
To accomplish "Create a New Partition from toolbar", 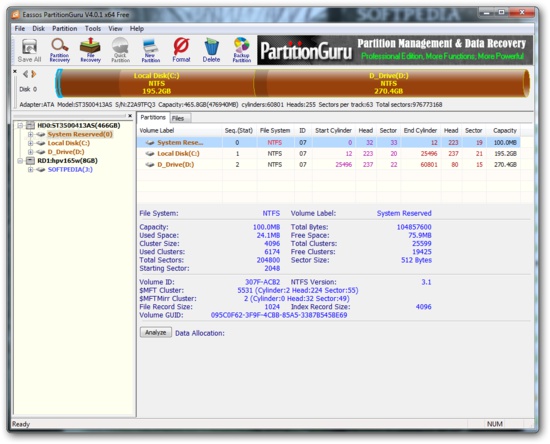I will (151, 50).
